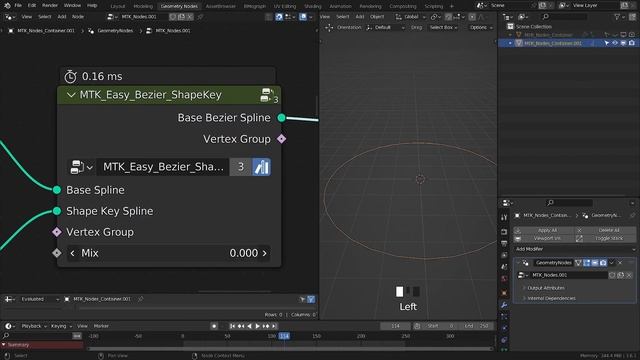Click the View Layer name field
Image resolution: width=640 pixels, height=360 pixels.
pyautogui.click(x=595, y=5)
